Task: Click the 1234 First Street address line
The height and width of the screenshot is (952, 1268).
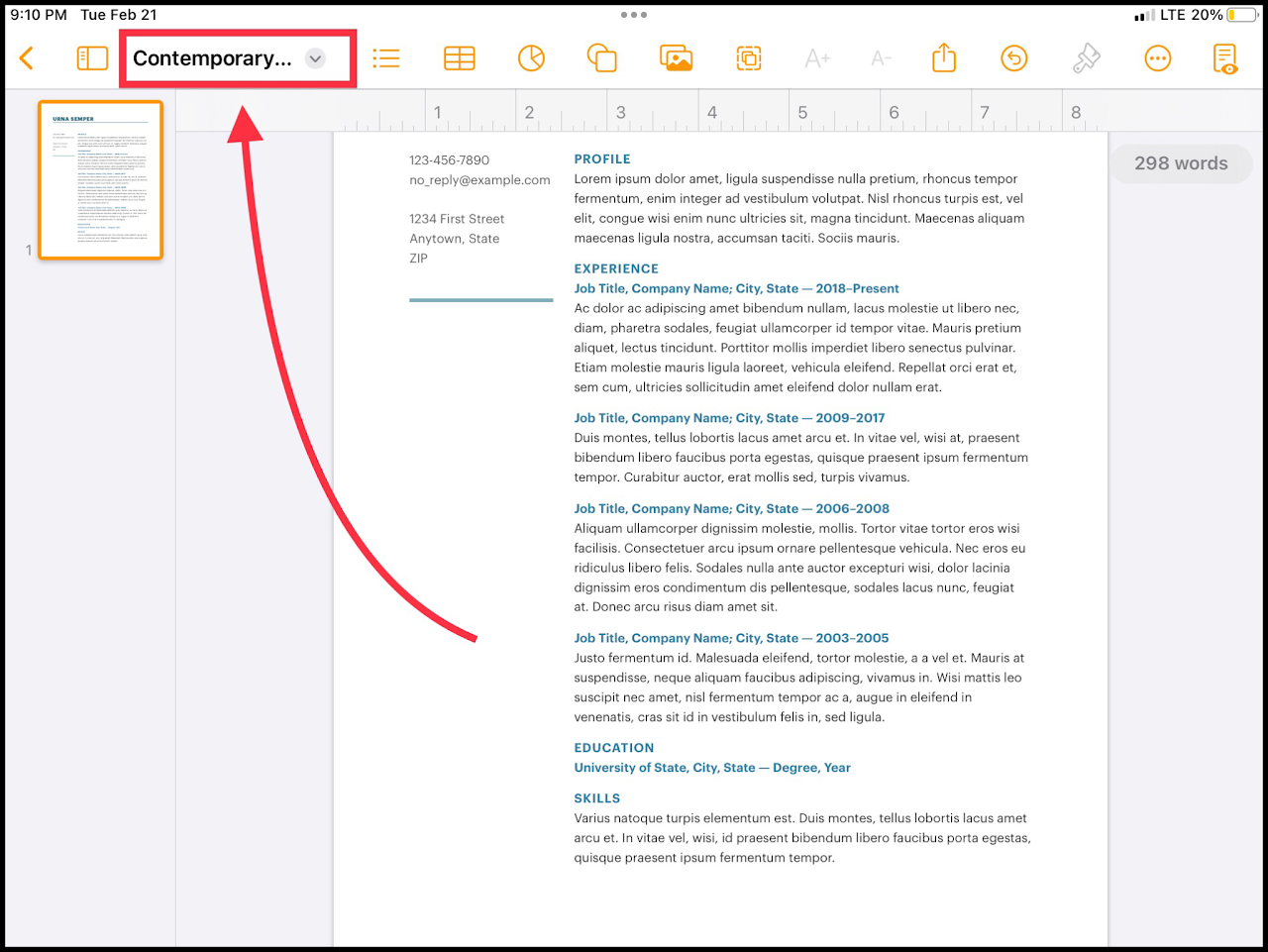Action: tap(457, 219)
